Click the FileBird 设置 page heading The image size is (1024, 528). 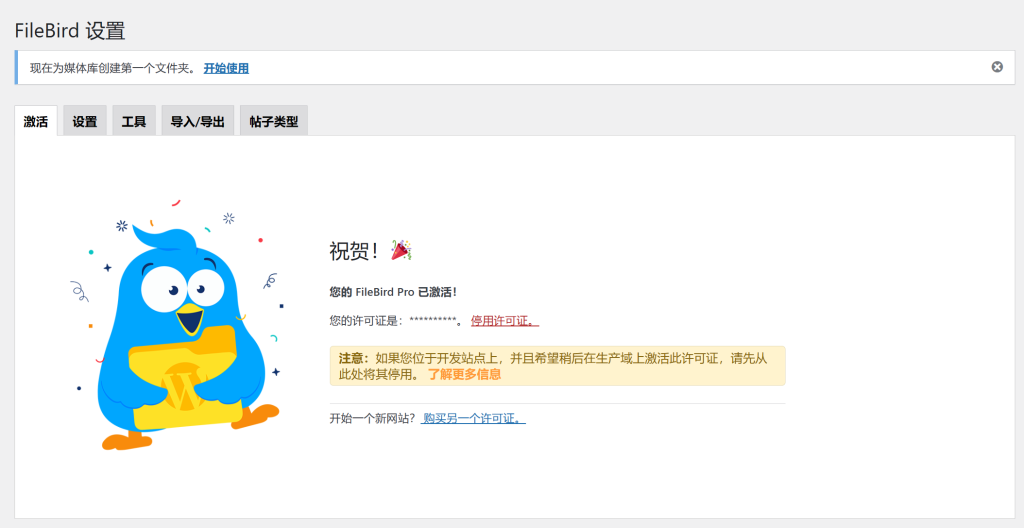click(x=70, y=30)
